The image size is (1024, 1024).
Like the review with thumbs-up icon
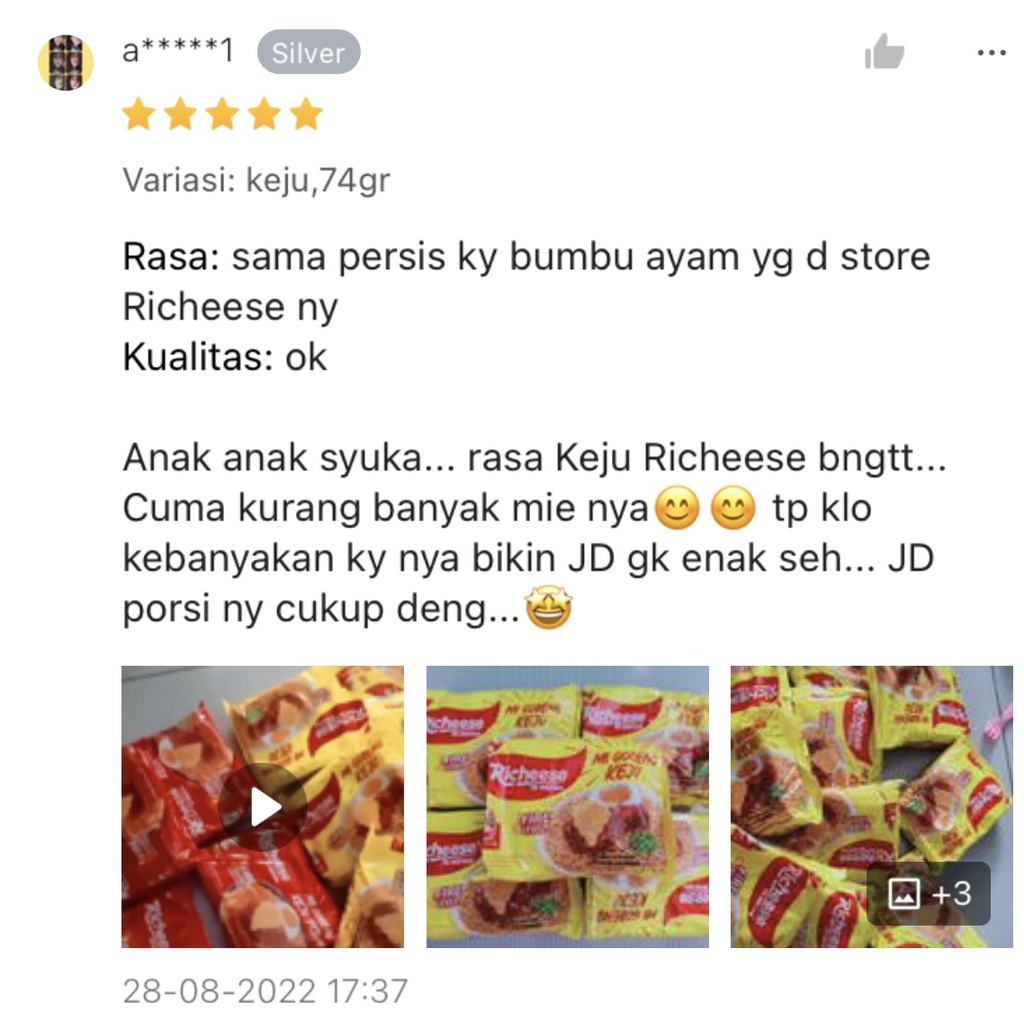coord(884,52)
